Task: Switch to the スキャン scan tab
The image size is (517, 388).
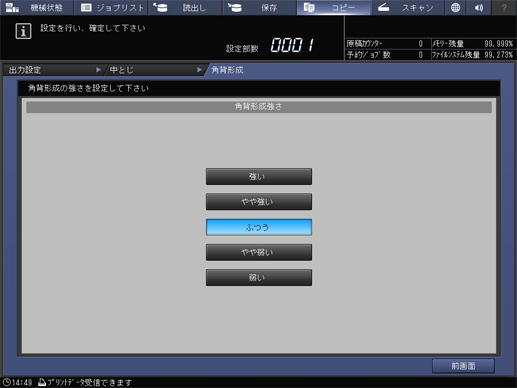Action: click(x=408, y=7)
